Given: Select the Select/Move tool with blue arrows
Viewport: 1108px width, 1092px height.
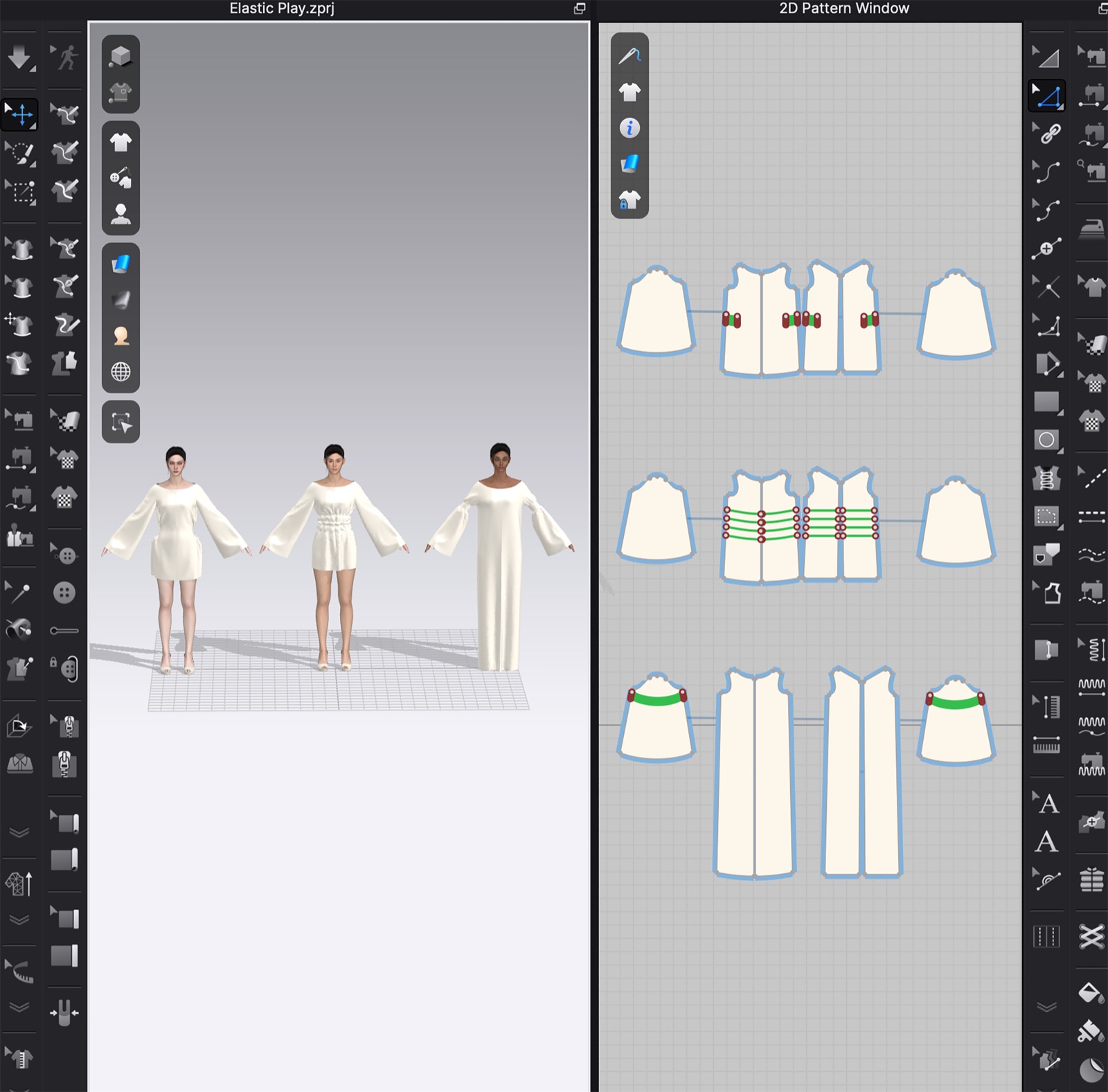Looking at the screenshot, I should tap(20, 114).
